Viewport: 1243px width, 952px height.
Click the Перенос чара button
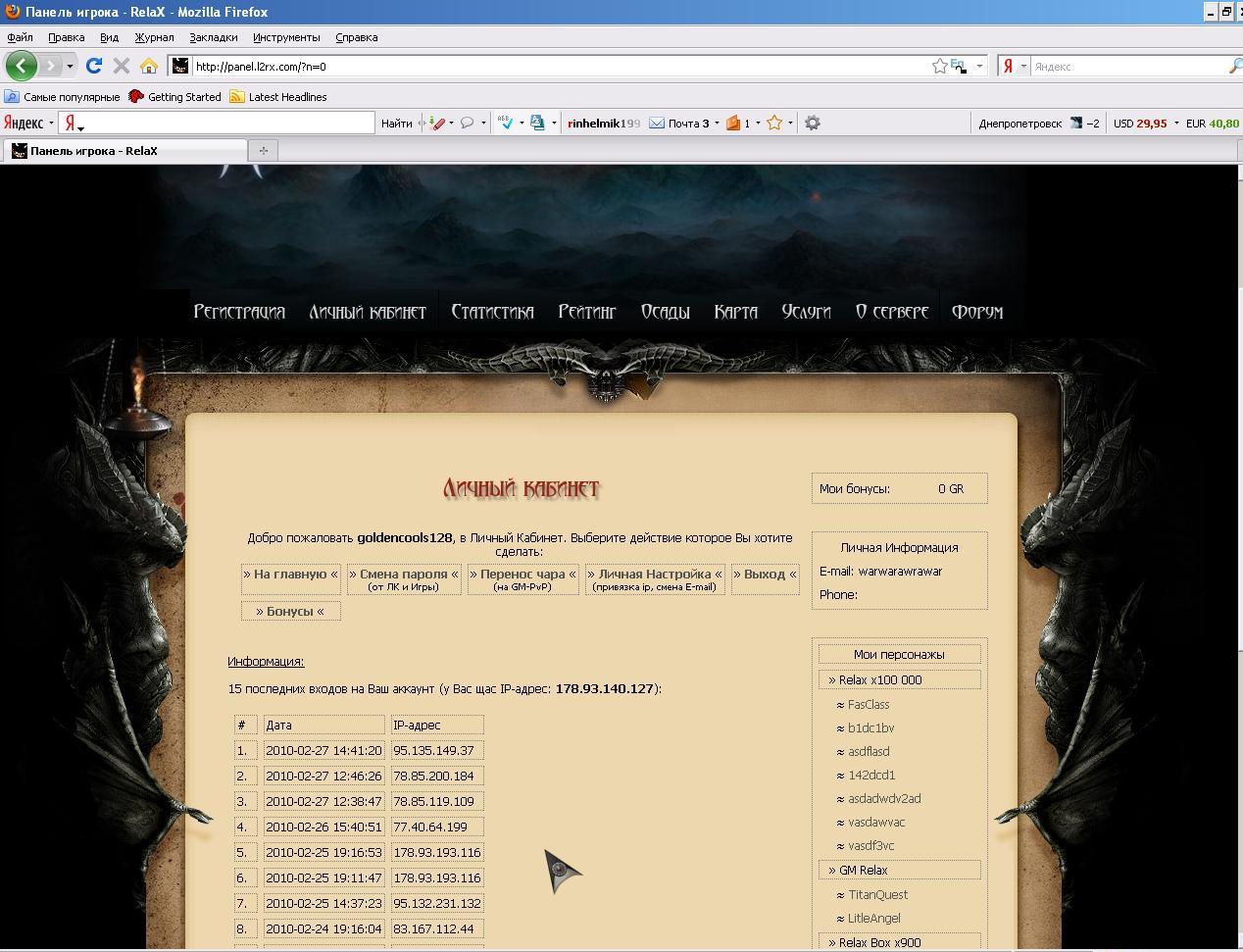[522, 578]
